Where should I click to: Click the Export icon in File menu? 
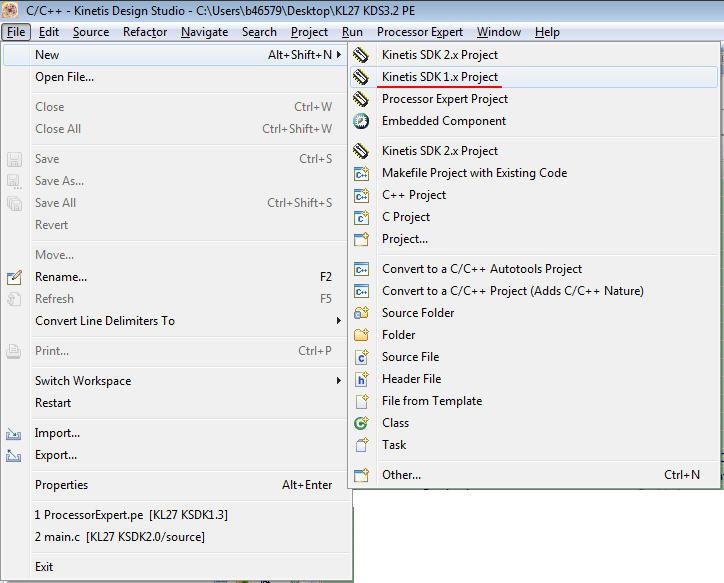click(13, 456)
